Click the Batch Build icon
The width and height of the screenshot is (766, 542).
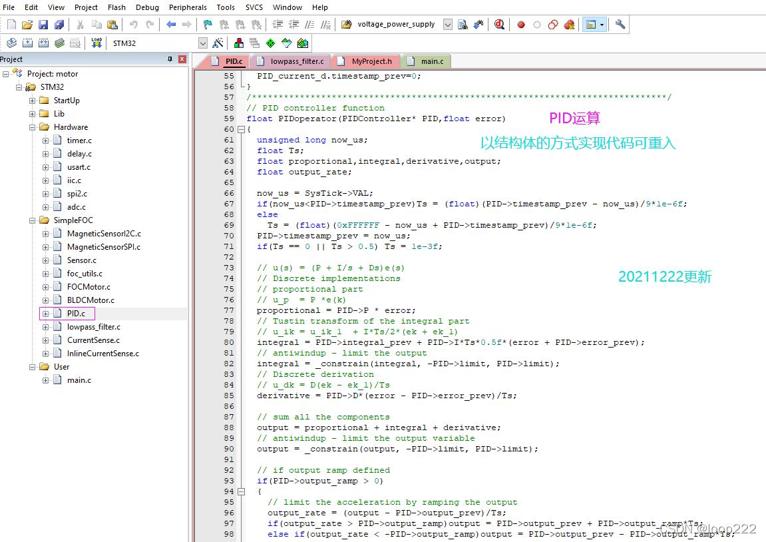60,43
